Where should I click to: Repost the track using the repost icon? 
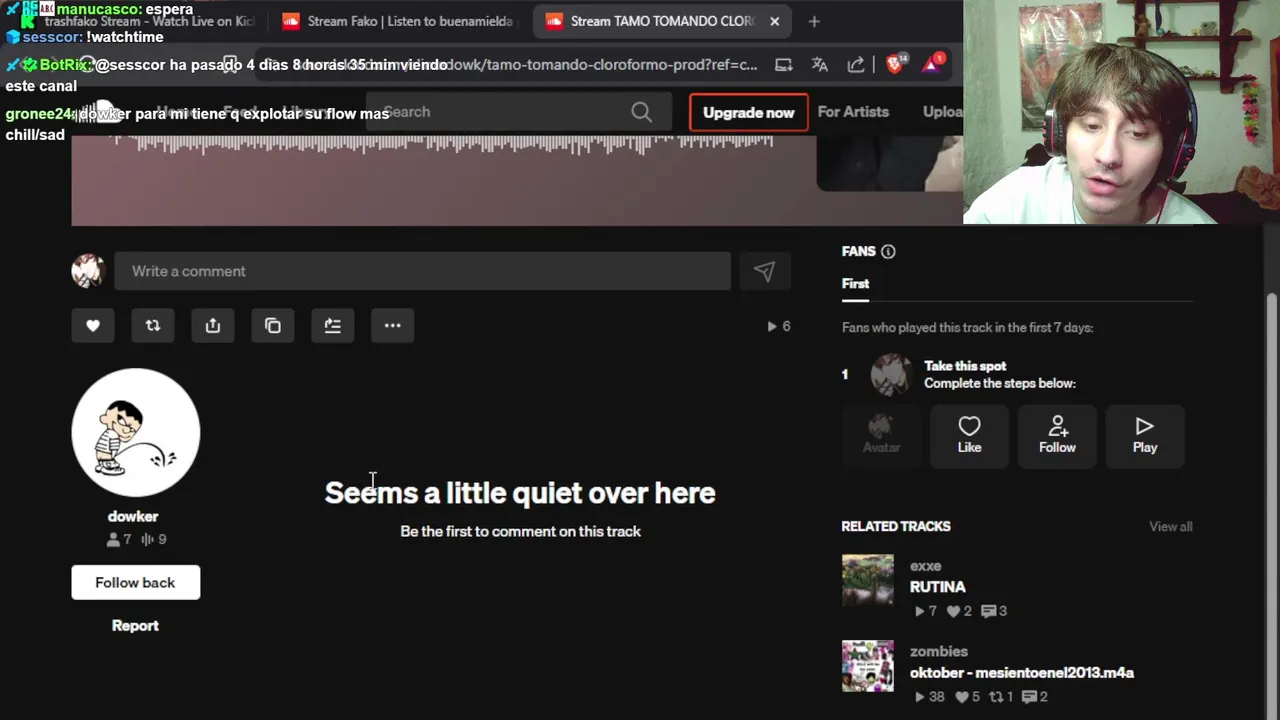point(153,325)
